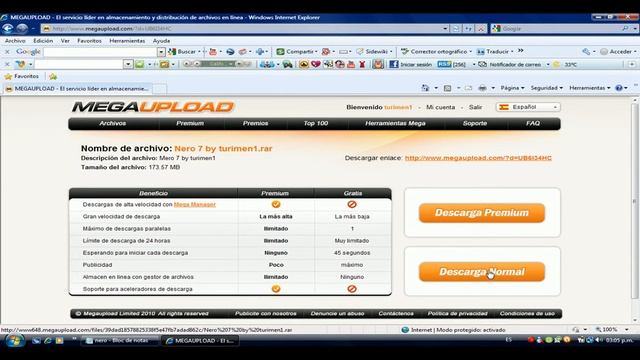Click Top 100 in the navigation bar
The image size is (640, 360).
coord(316,123)
